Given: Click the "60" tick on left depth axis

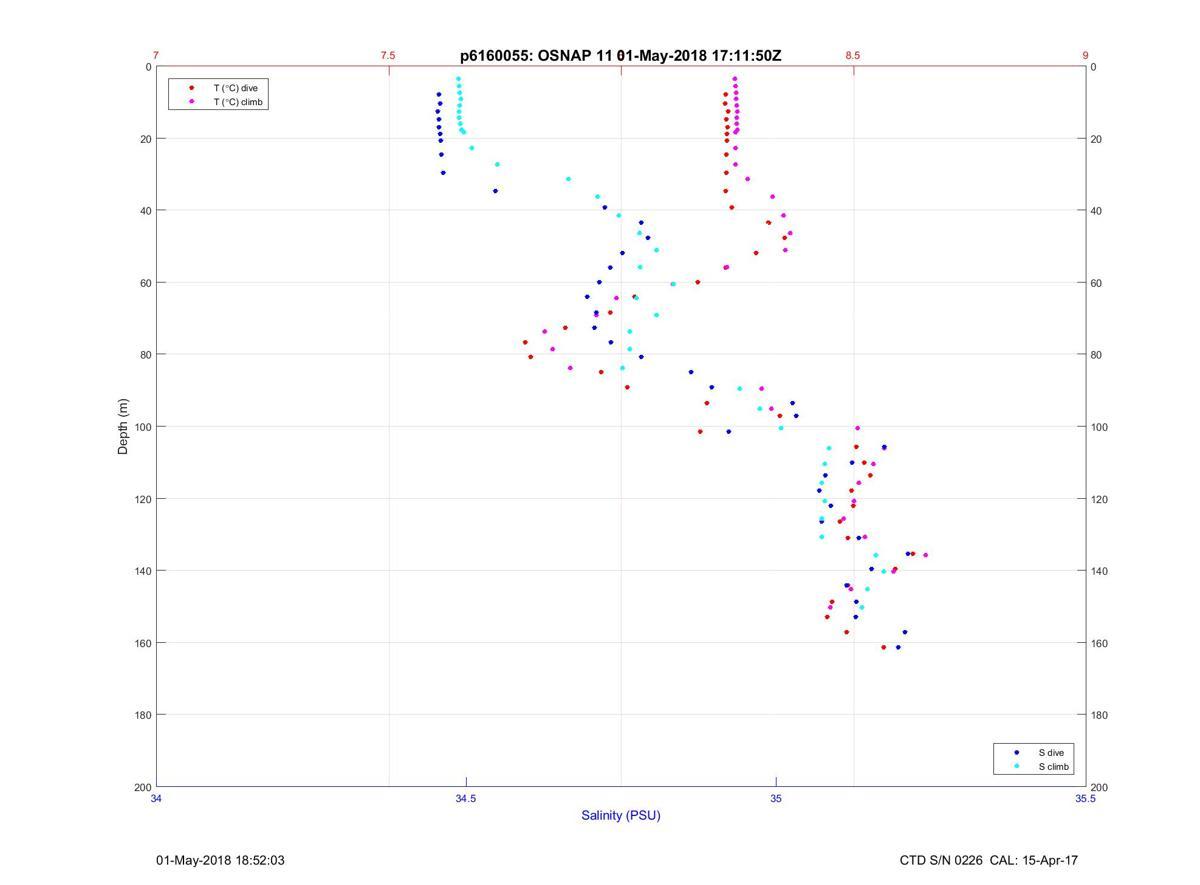Looking at the screenshot, I should [x=145, y=283].
